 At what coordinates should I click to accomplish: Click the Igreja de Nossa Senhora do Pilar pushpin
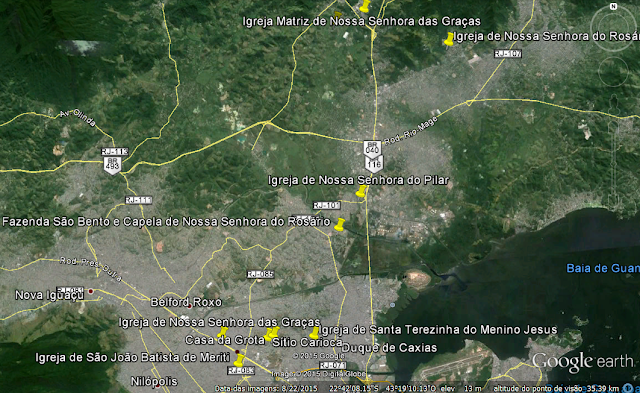361,191
